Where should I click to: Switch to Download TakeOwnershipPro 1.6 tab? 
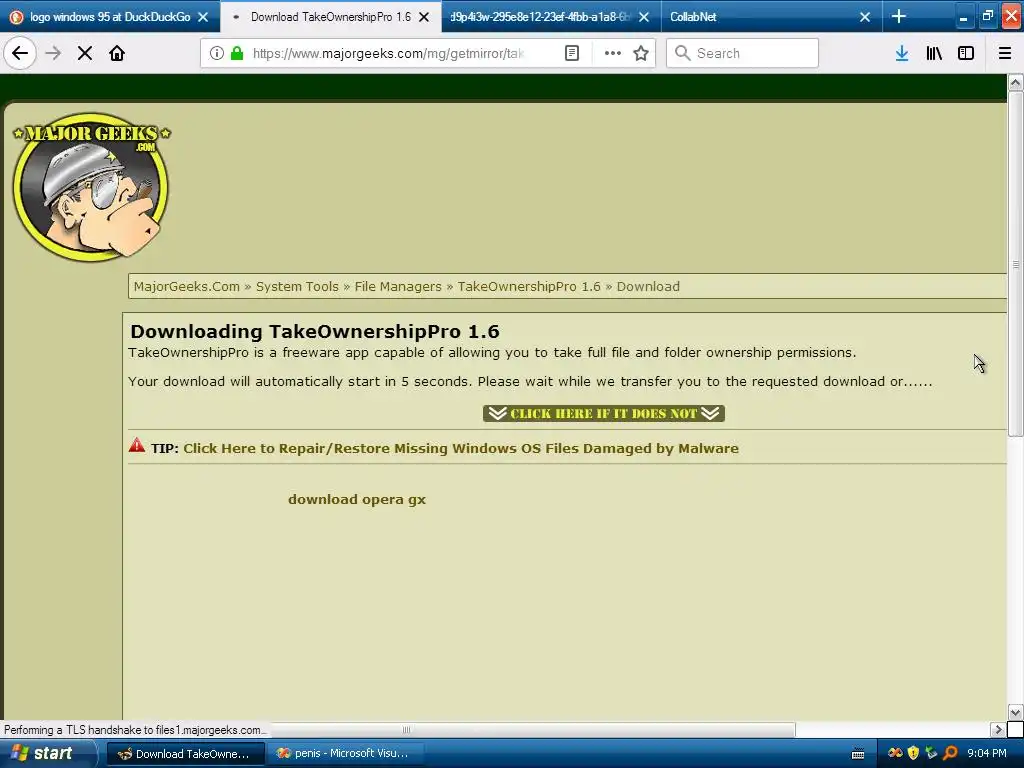coord(330,17)
